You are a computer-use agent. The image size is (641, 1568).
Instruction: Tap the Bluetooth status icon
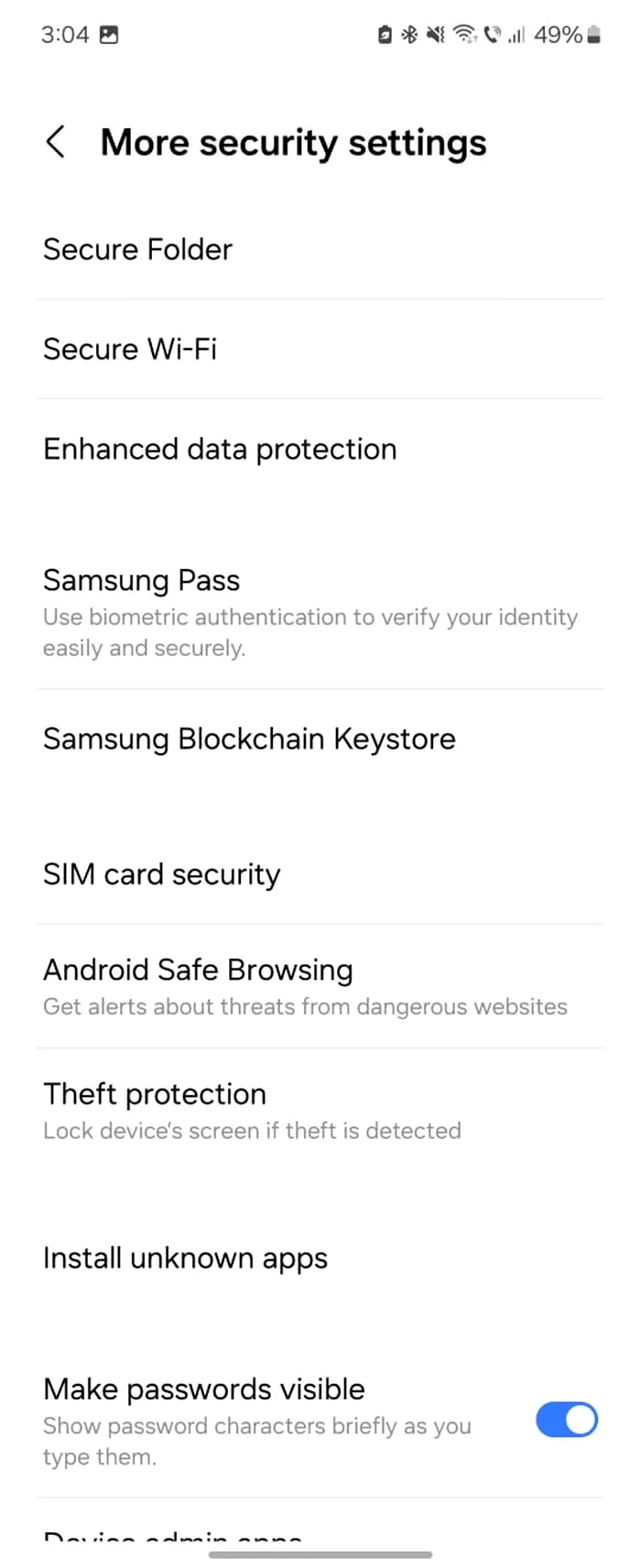pos(410,35)
